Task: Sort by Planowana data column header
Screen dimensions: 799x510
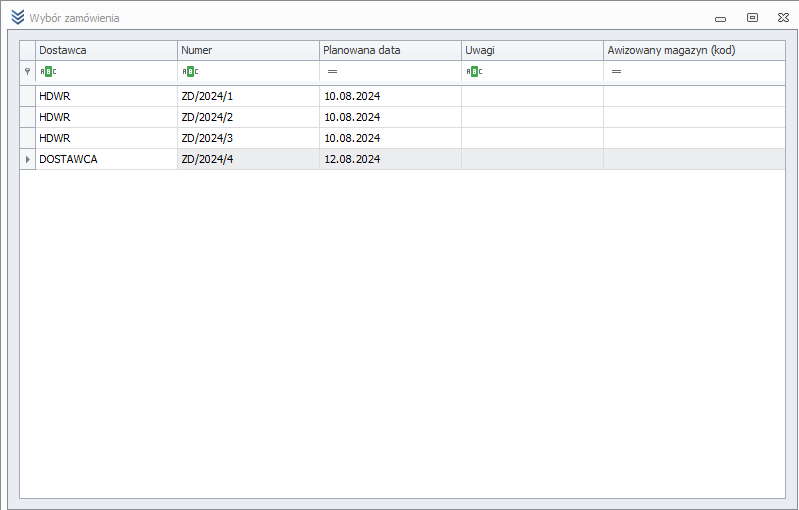Action: pos(390,50)
